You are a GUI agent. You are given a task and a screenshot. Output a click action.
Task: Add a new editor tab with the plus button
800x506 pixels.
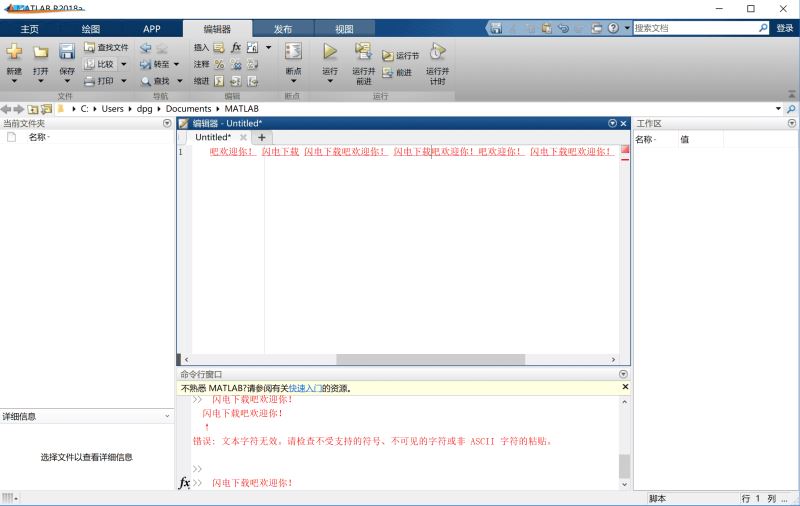(262, 137)
